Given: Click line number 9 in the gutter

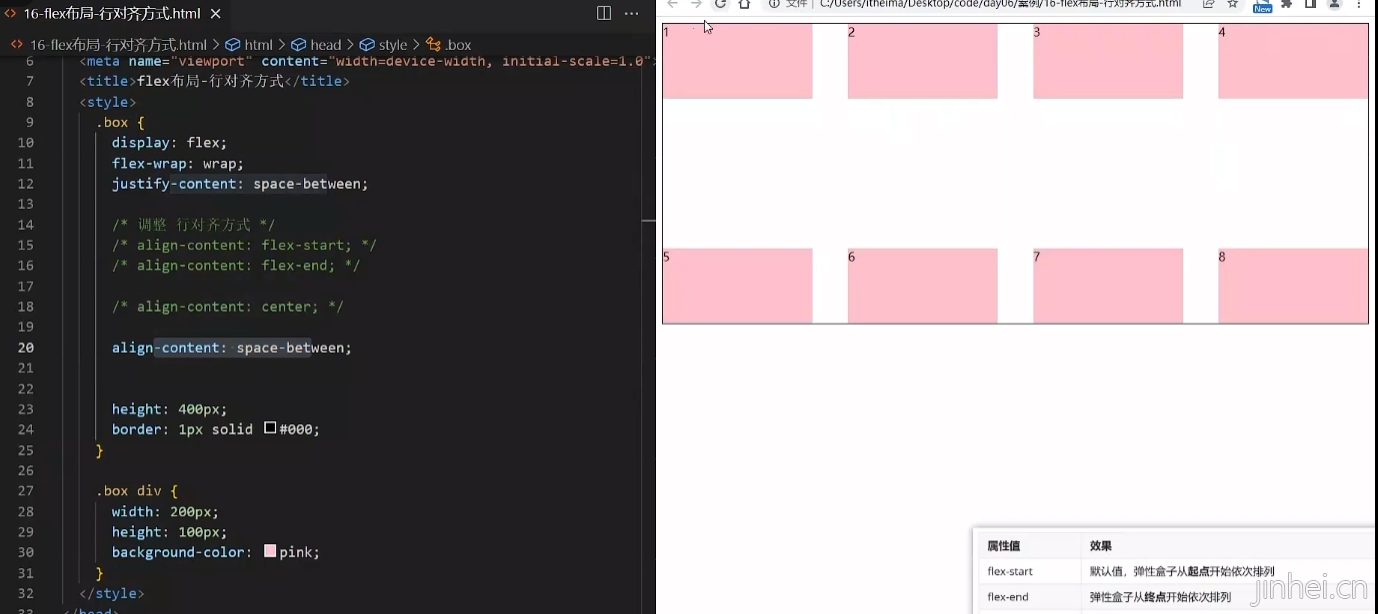Looking at the screenshot, I should [30, 123].
